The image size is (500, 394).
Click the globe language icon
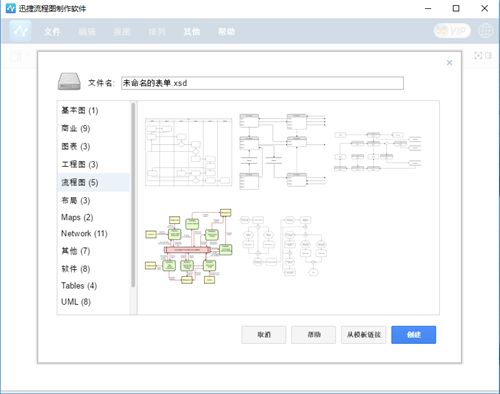486,31
